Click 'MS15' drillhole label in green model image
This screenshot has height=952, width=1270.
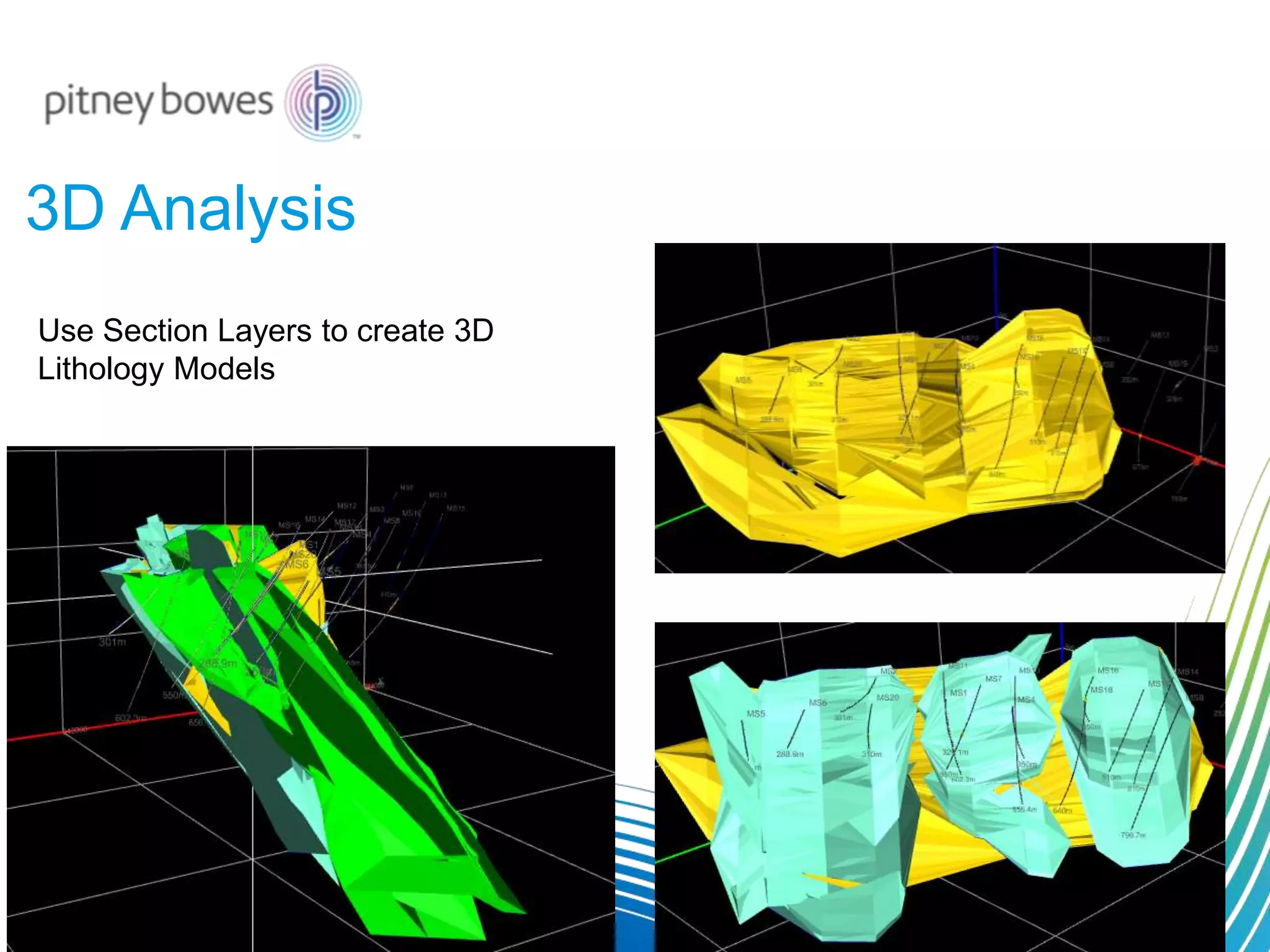coord(456,508)
